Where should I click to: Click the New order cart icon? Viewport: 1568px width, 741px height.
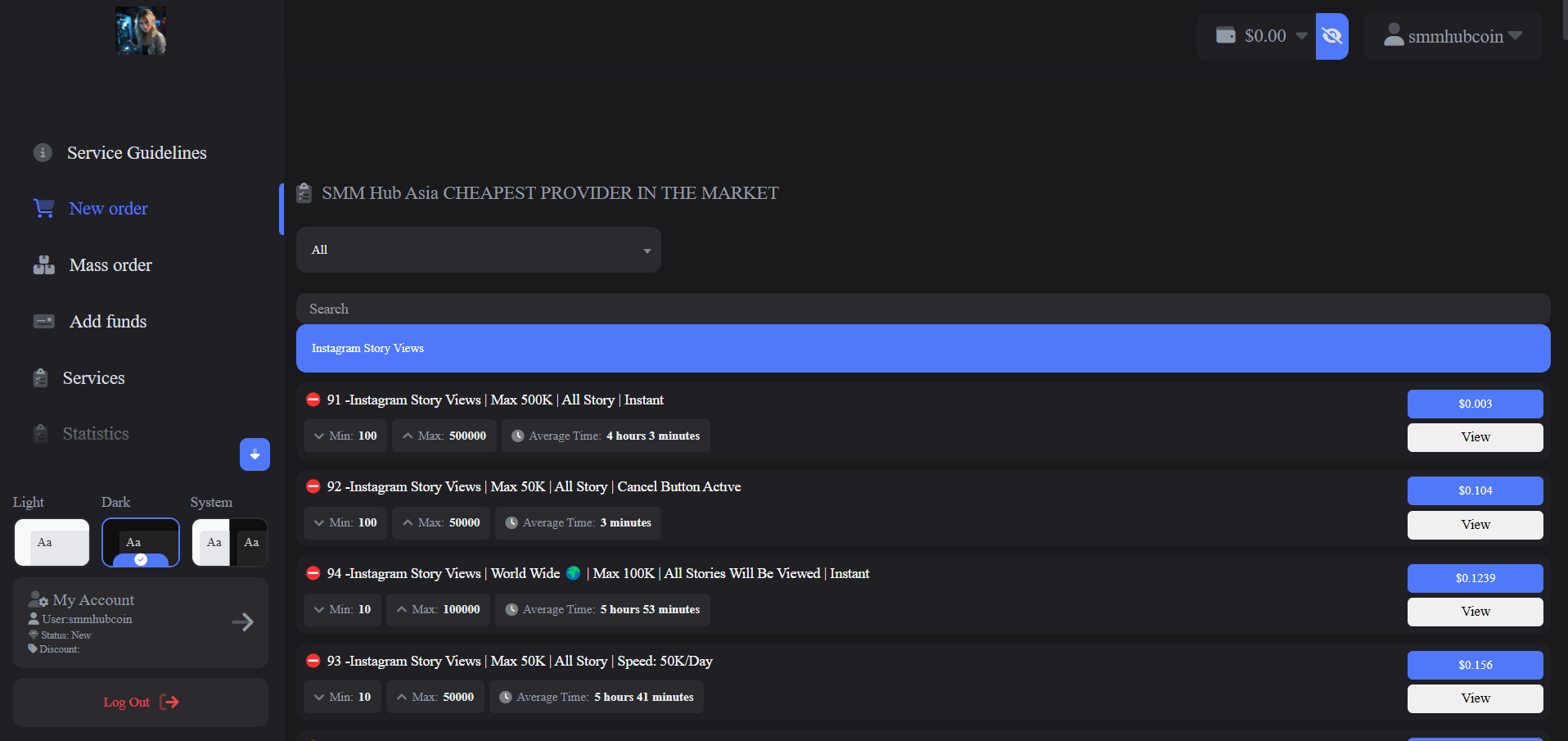click(43, 209)
